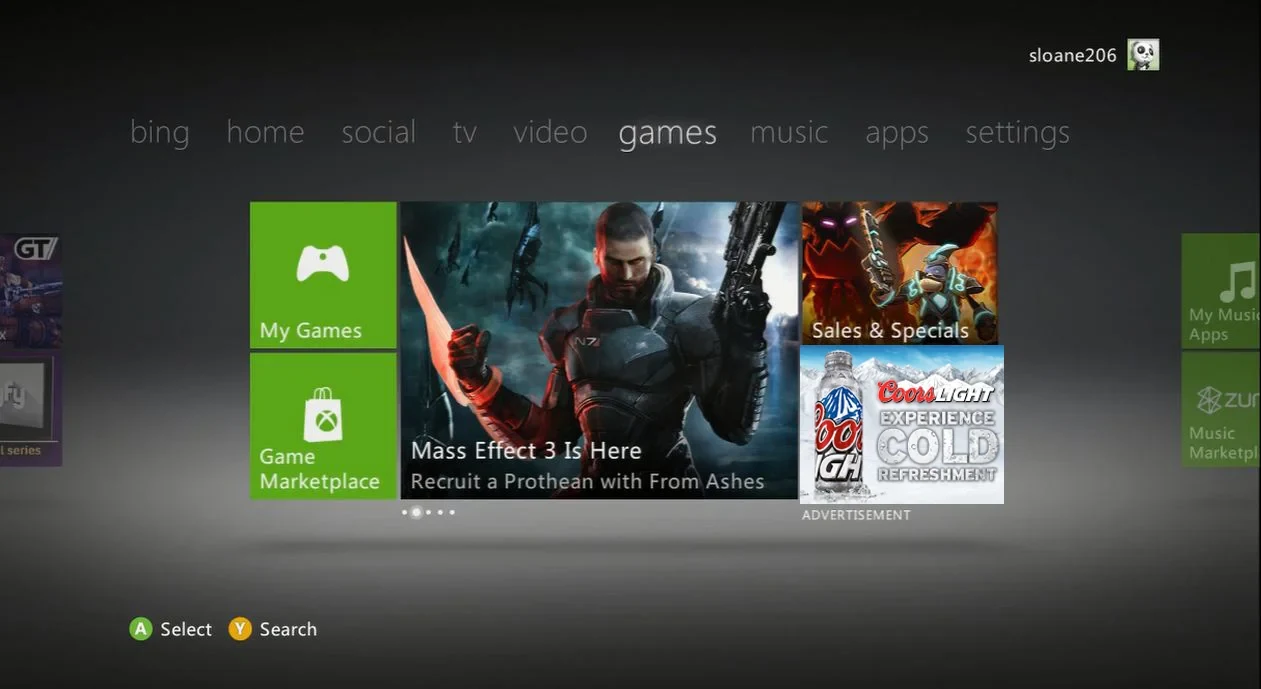Click "Recruit a Prothean with From Ashes" text
Screen dimensions: 1261x689
[587, 481]
